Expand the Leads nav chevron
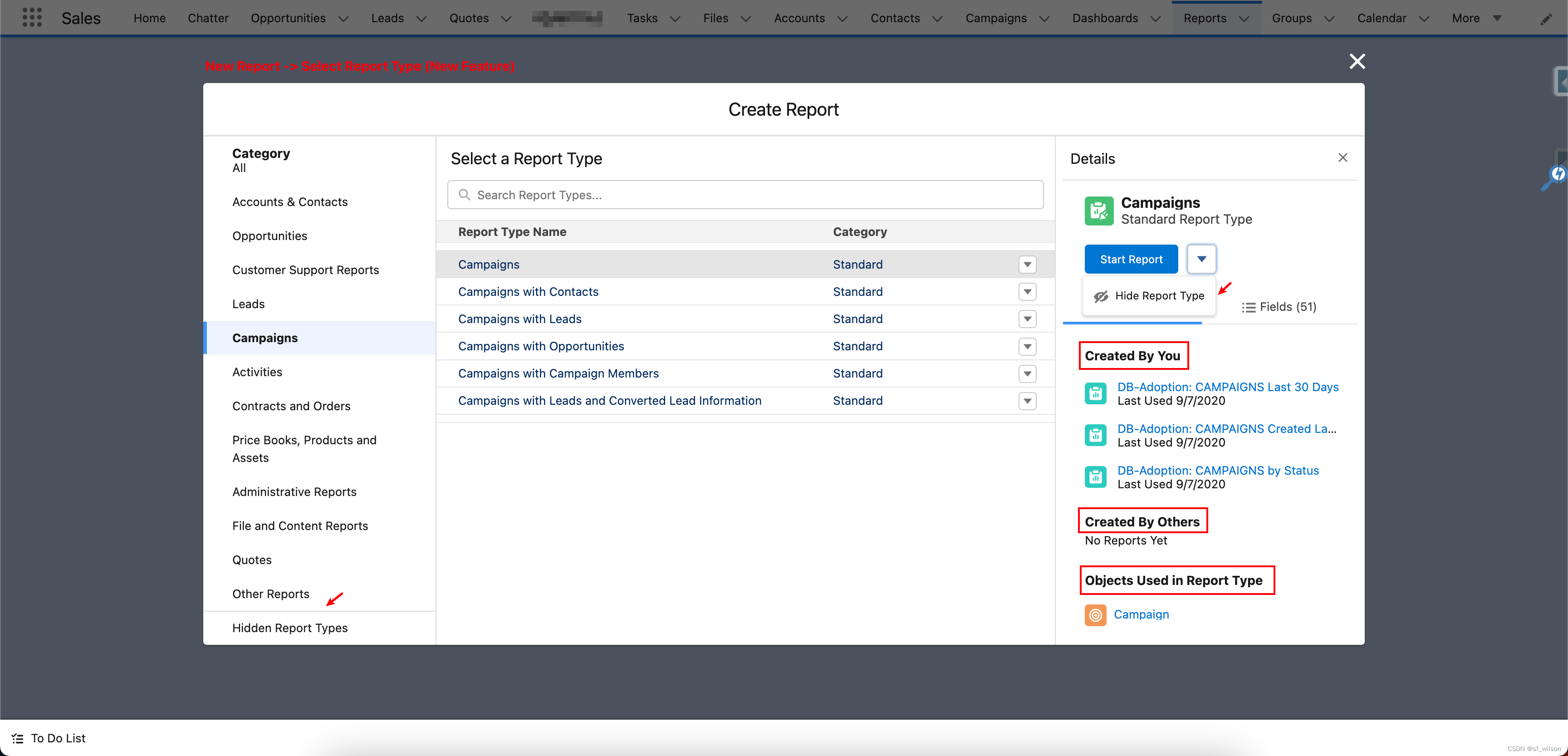 tap(421, 19)
